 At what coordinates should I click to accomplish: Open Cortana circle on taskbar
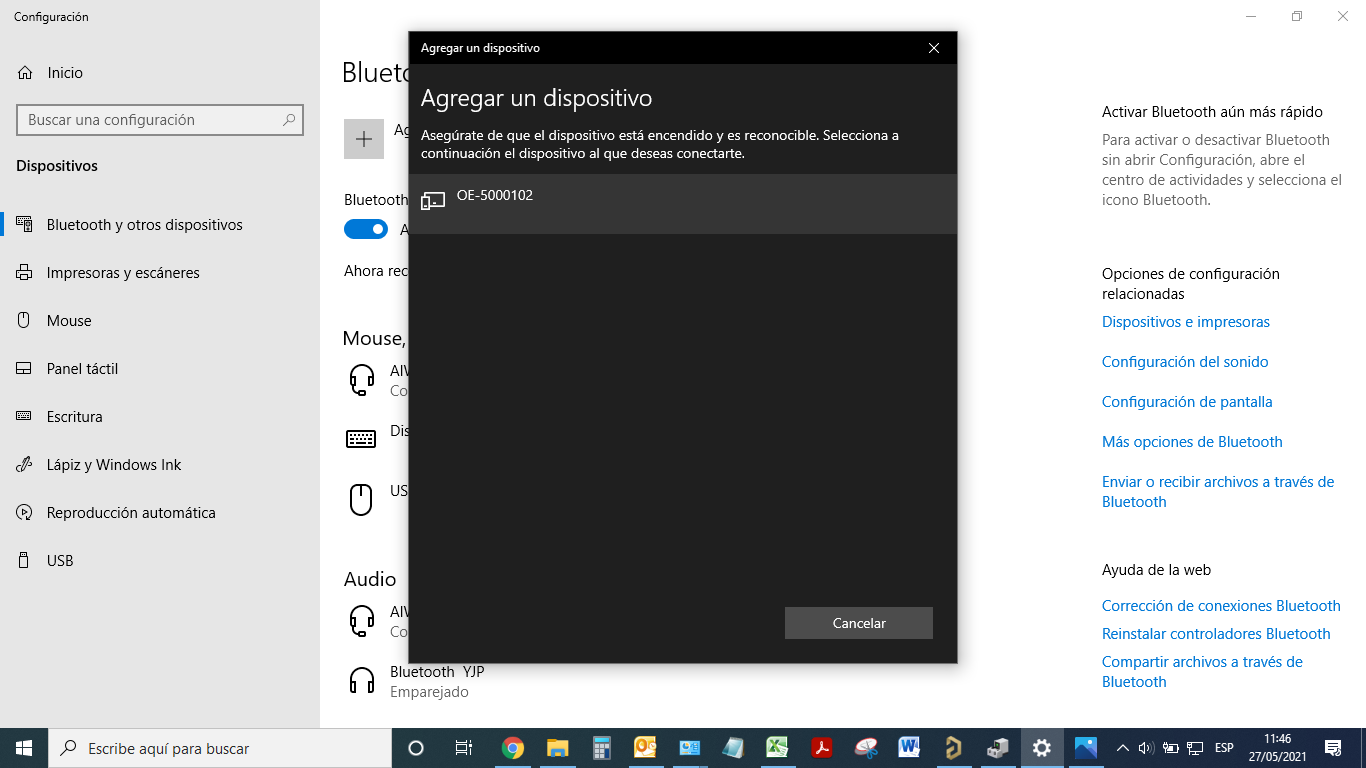coord(416,748)
